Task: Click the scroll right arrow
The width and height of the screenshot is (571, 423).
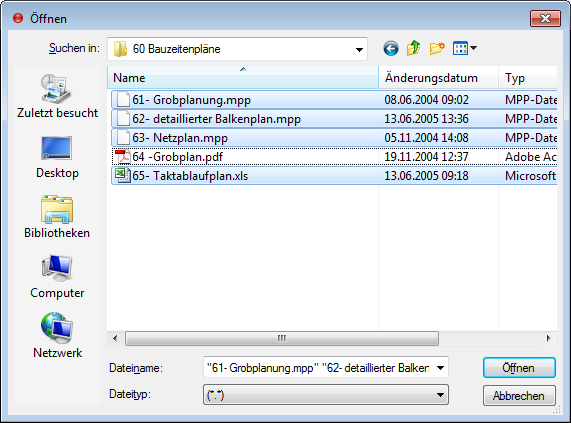Action: click(549, 338)
